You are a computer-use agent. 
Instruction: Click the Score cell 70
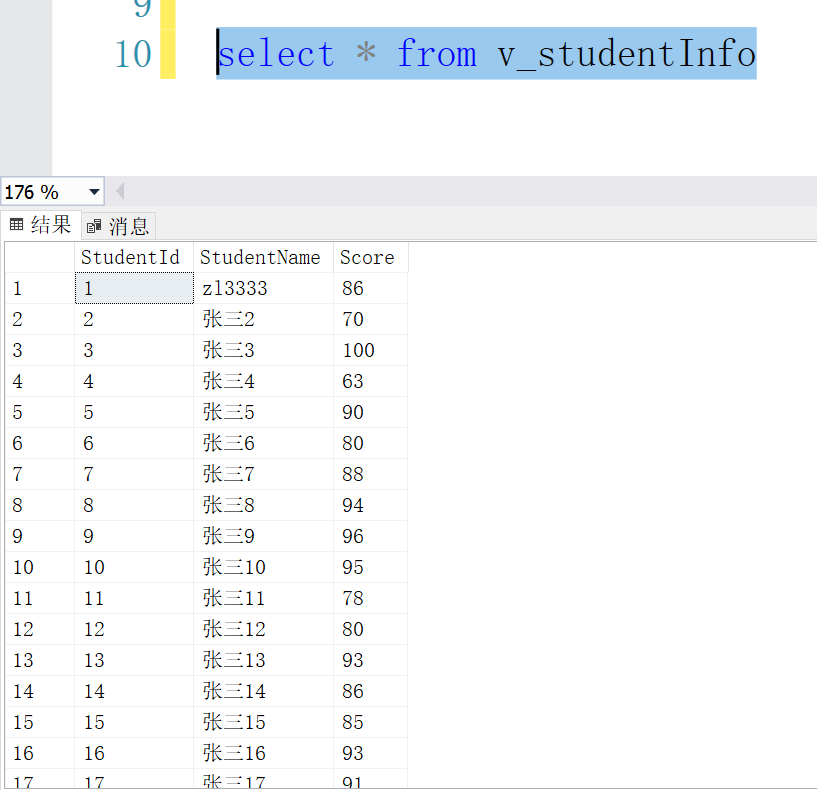370,319
